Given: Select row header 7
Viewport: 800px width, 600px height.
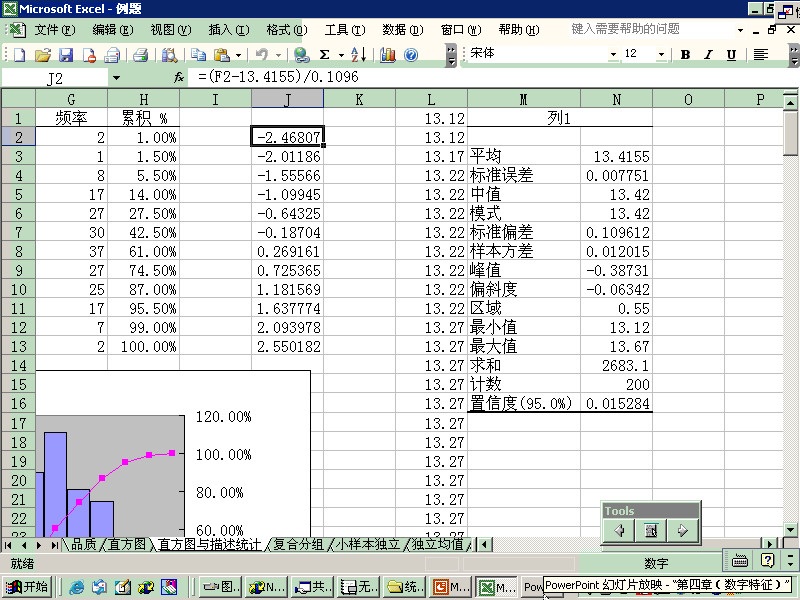Looking at the screenshot, I should (x=18, y=233).
